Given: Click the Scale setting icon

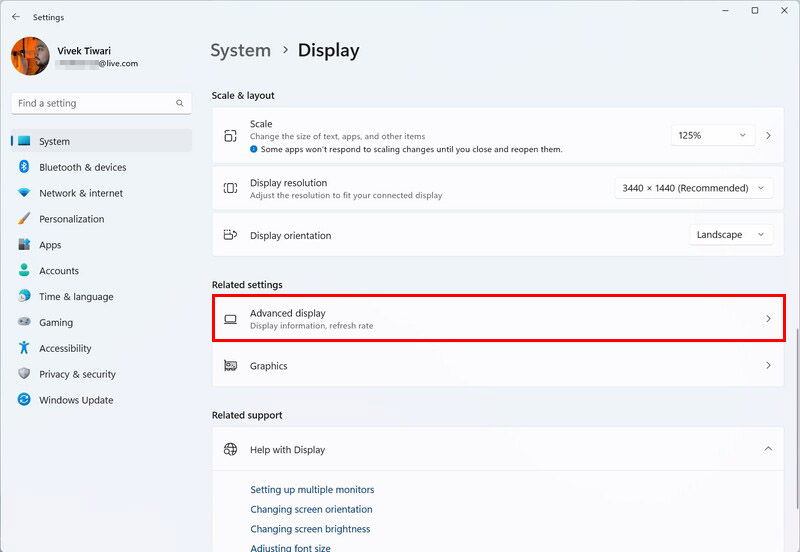Looking at the screenshot, I should 230,136.
